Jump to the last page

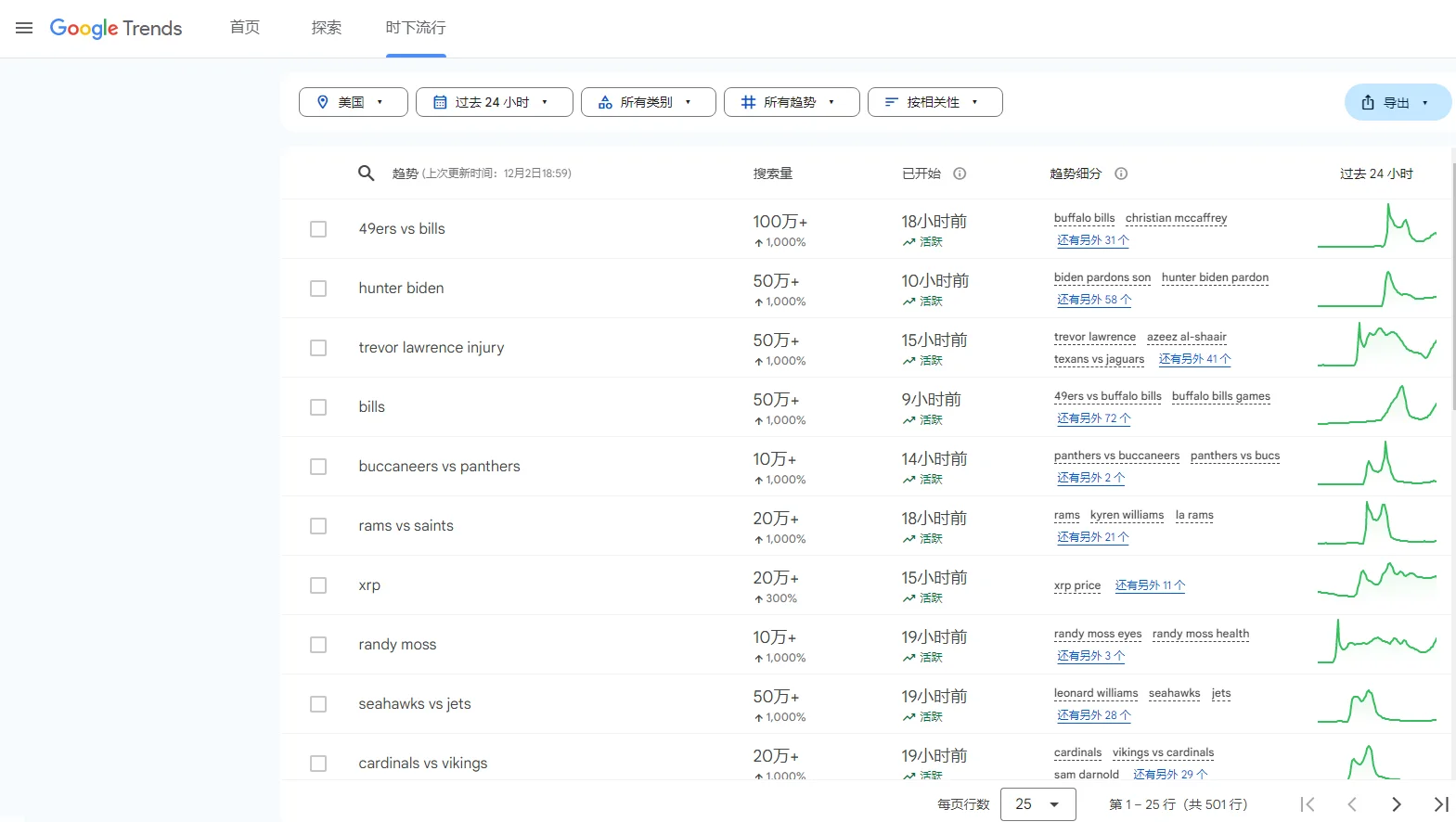(1441, 804)
